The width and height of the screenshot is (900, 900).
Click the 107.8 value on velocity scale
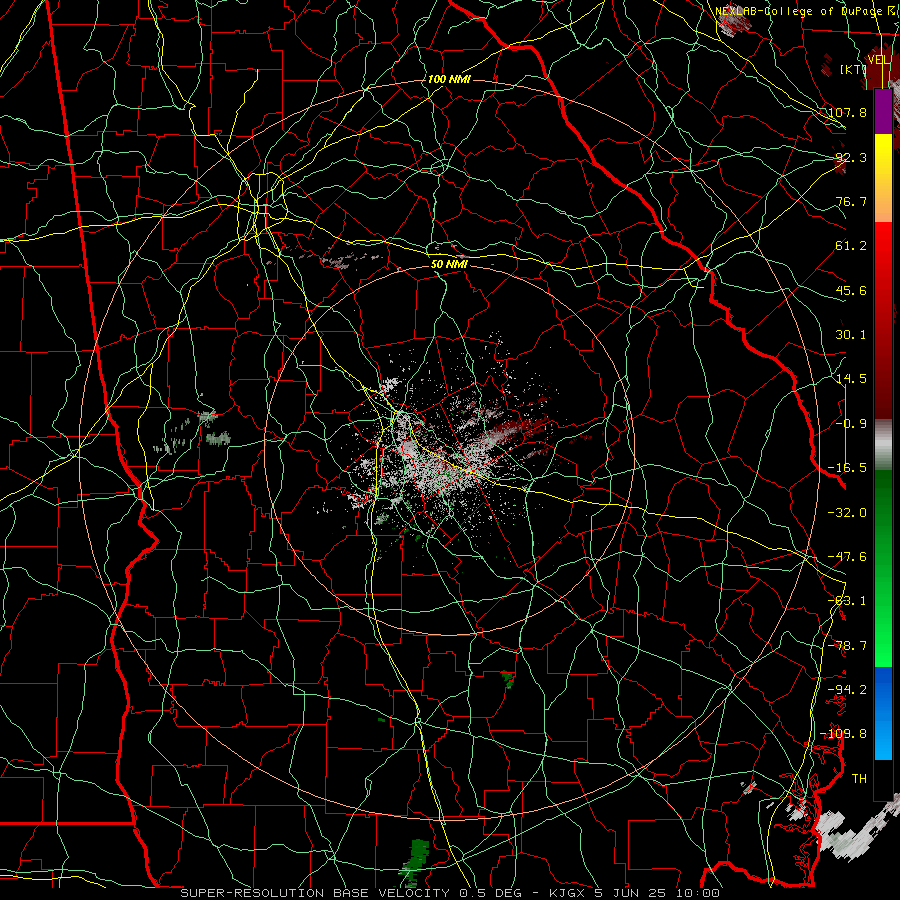pyautogui.click(x=848, y=112)
